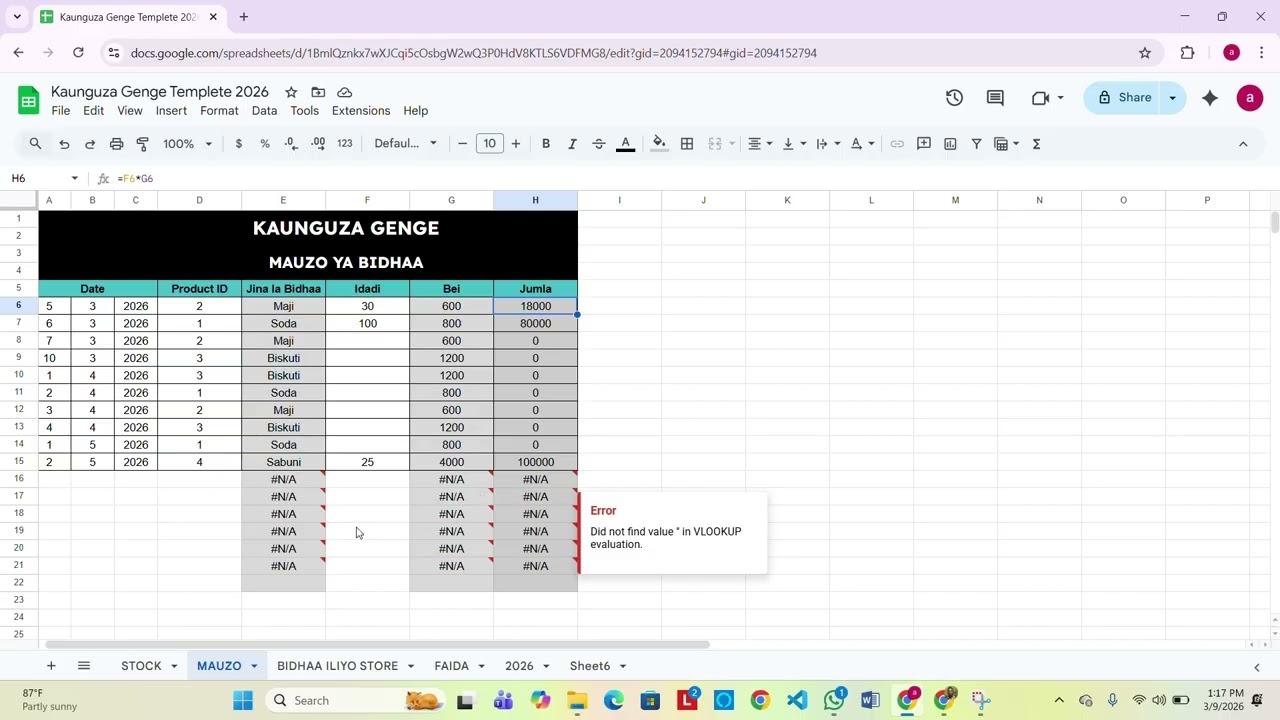Click the Undo icon in toolbar

click(x=64, y=144)
